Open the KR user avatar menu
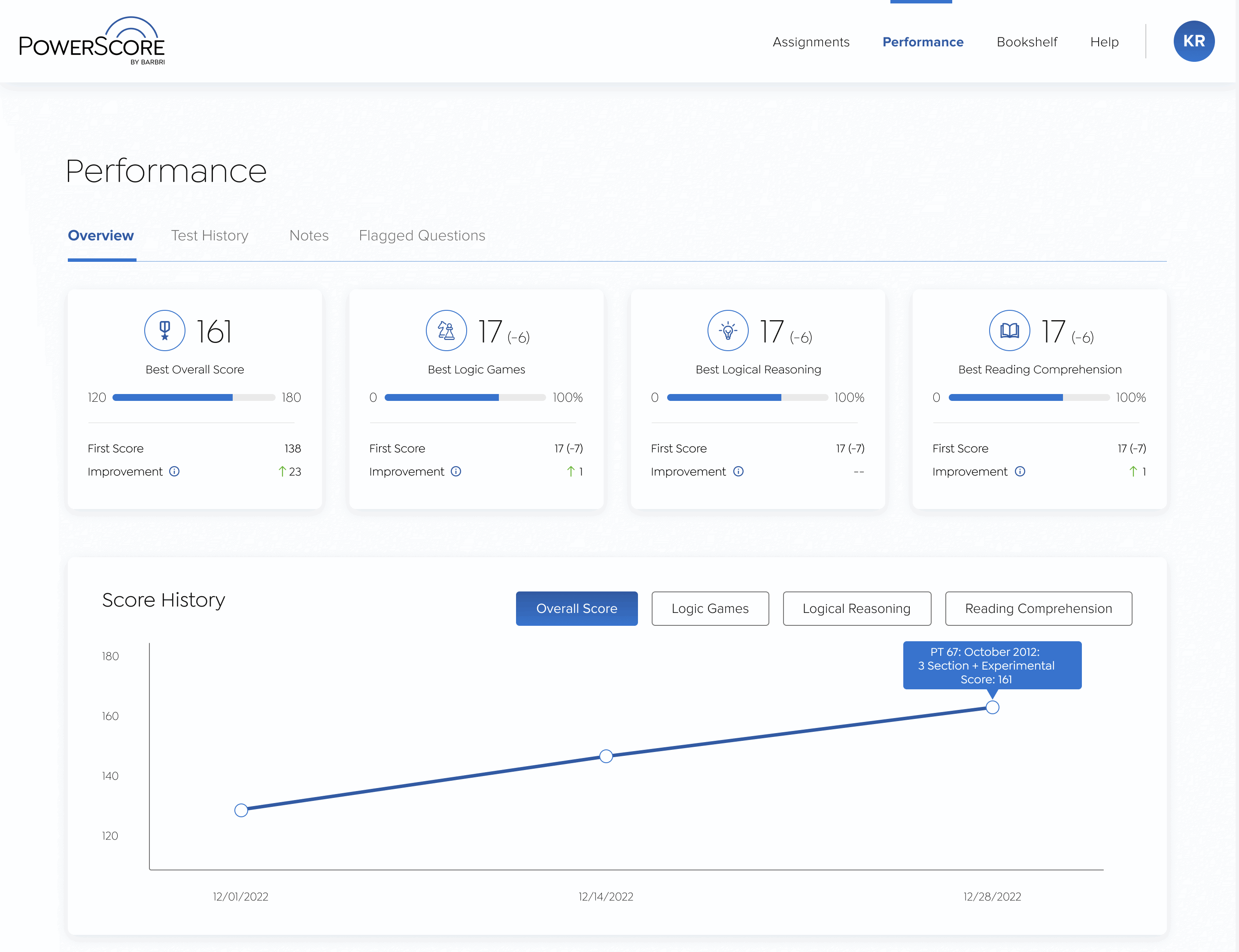Viewport: 1239px width, 952px height. click(x=1193, y=41)
